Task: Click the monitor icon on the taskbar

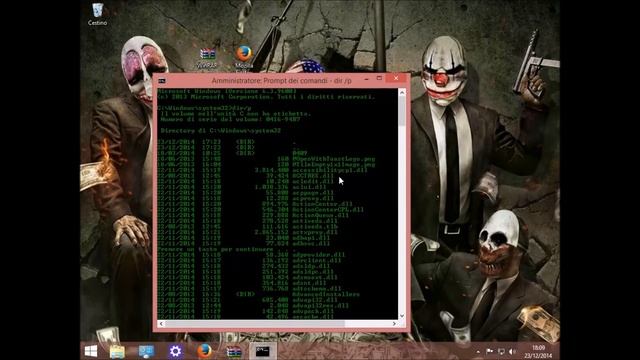Action: pos(146,351)
